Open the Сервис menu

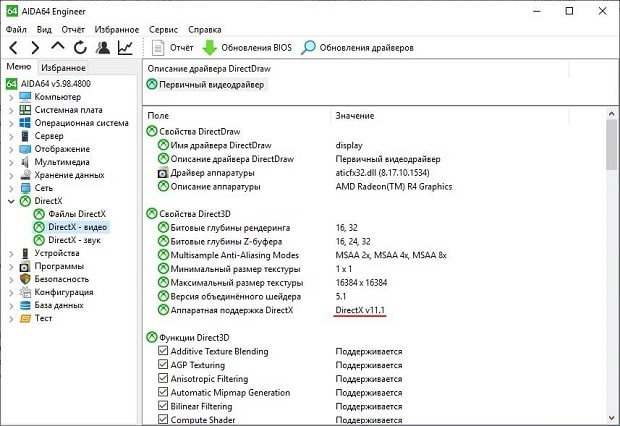tap(163, 30)
